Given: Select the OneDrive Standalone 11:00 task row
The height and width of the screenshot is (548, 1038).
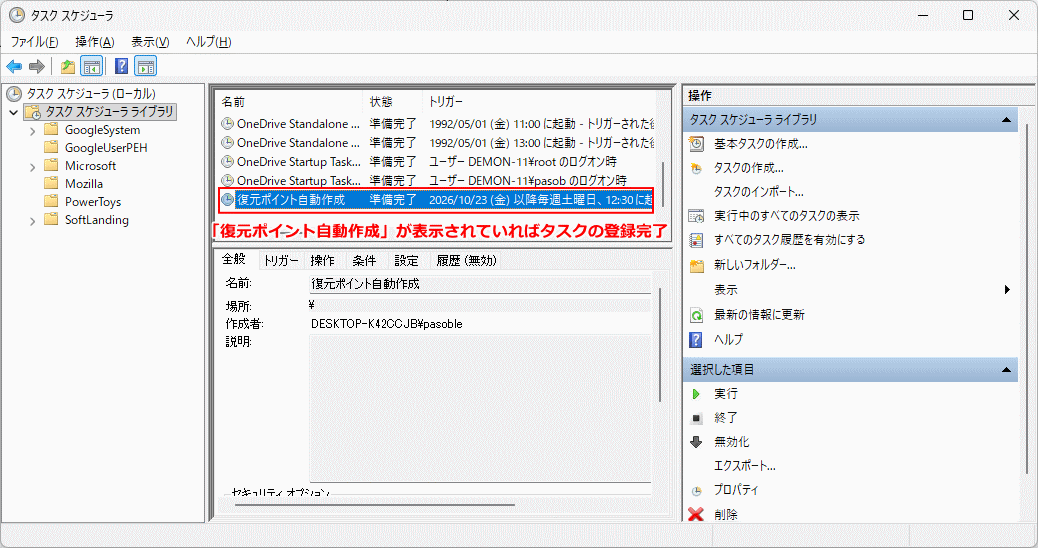Looking at the screenshot, I should coord(437,124).
